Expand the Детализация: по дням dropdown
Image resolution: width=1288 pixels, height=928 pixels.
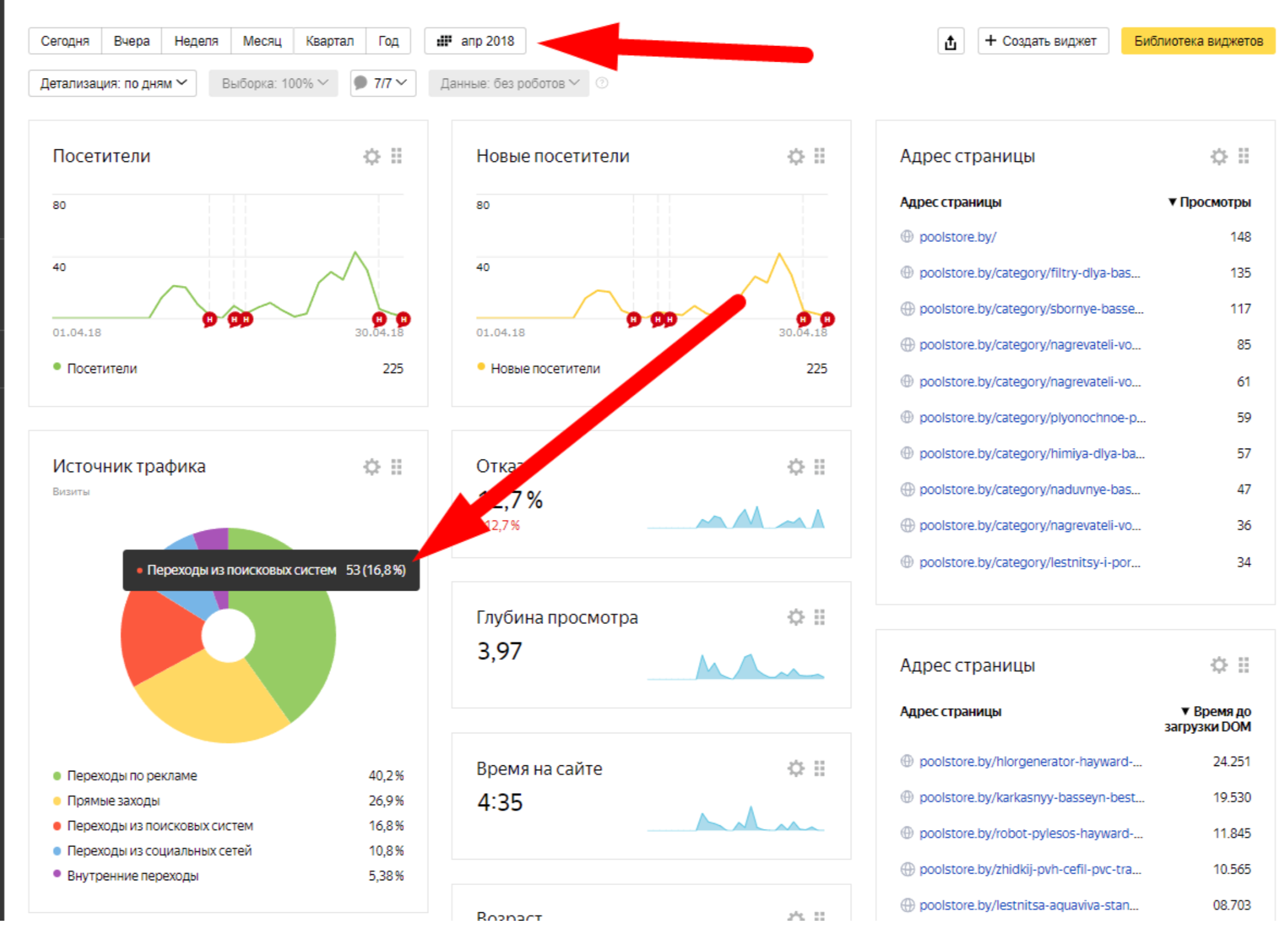(x=112, y=83)
